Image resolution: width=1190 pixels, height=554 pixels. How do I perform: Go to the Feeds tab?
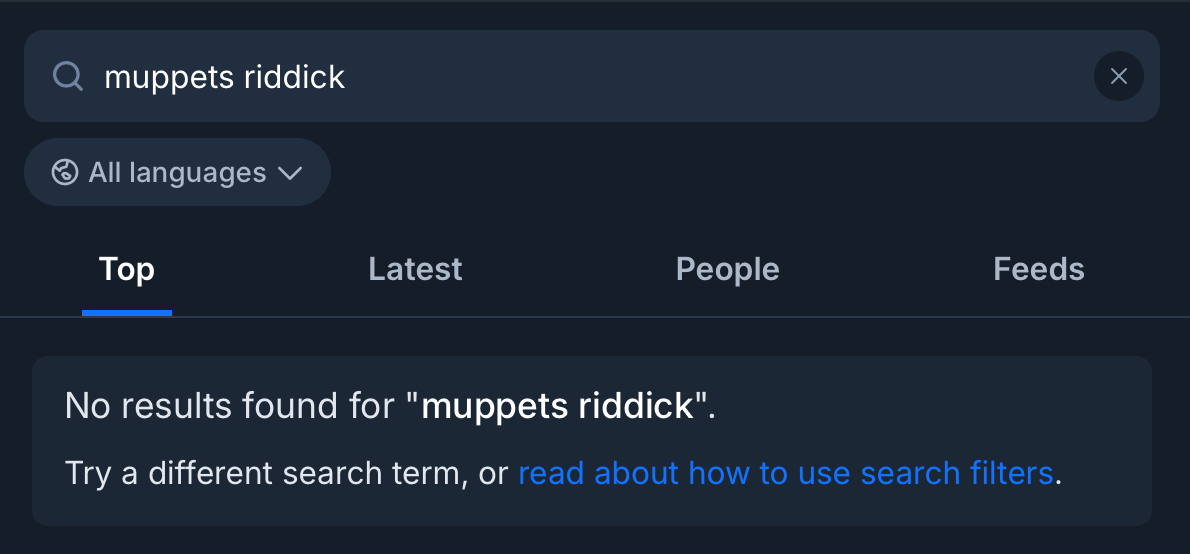pyautogui.click(x=1038, y=269)
